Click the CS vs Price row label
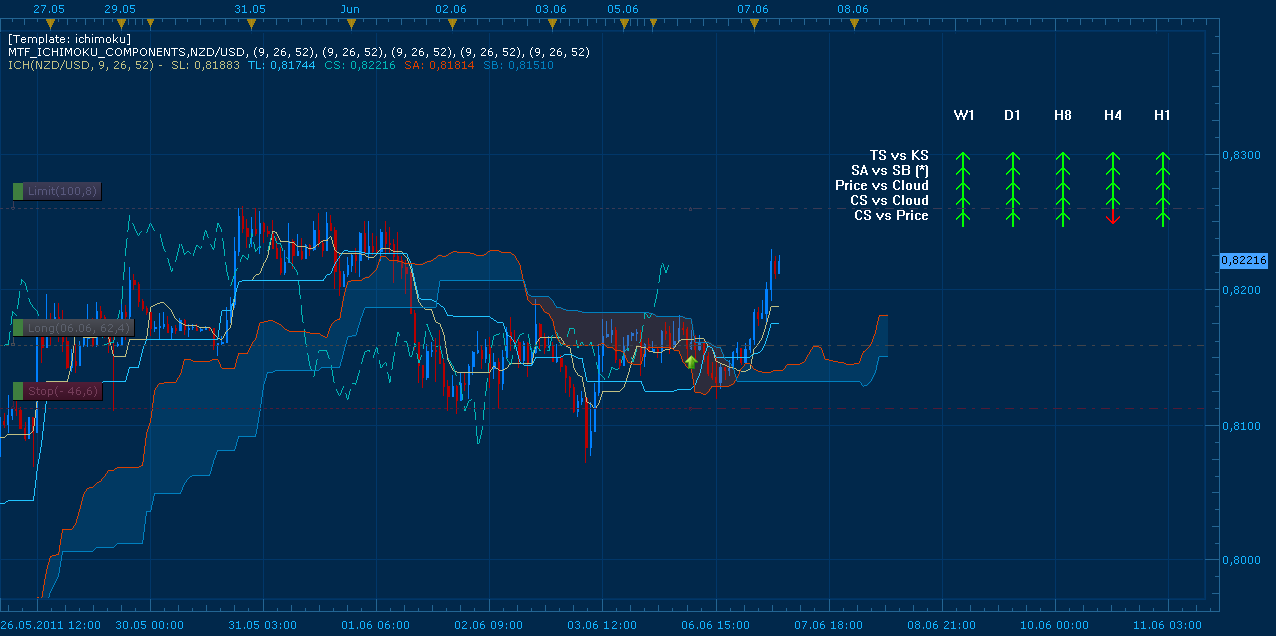 [x=891, y=215]
